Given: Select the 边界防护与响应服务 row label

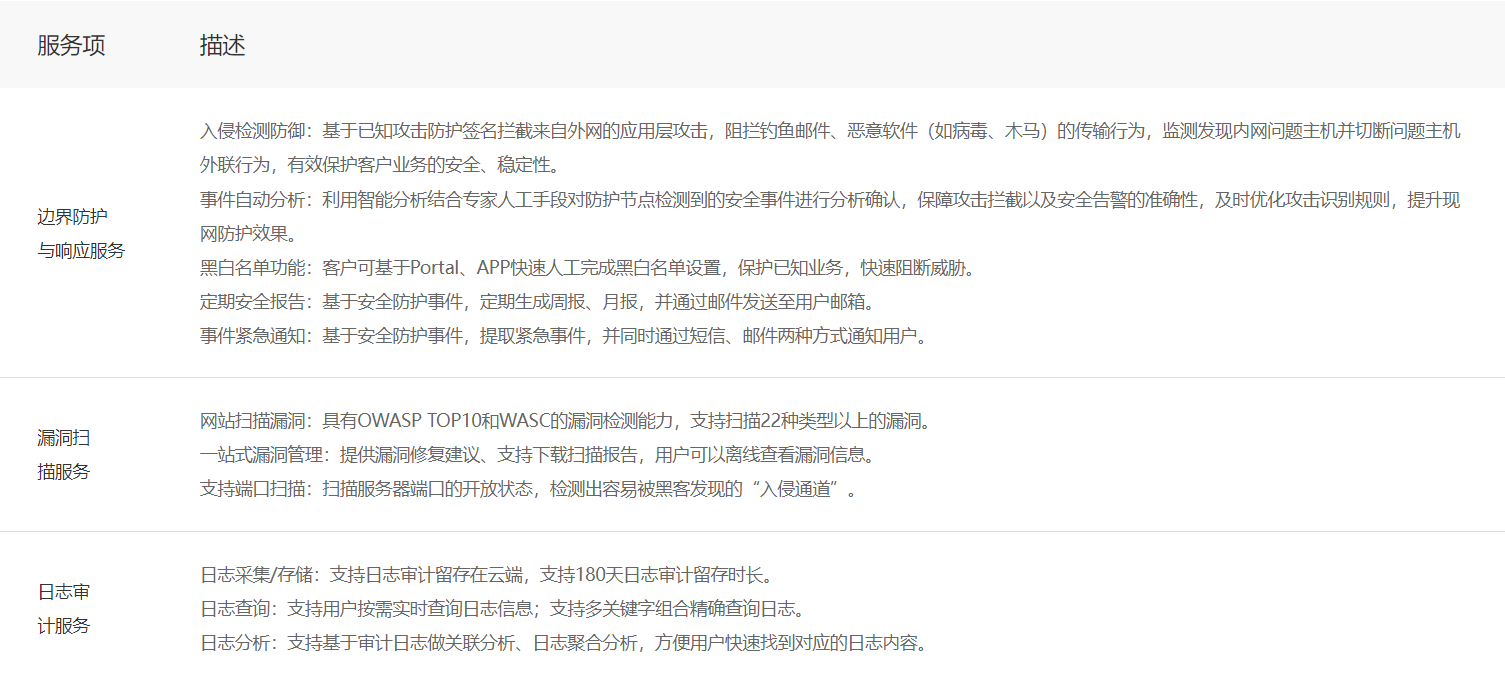Looking at the screenshot, I should point(81,234).
